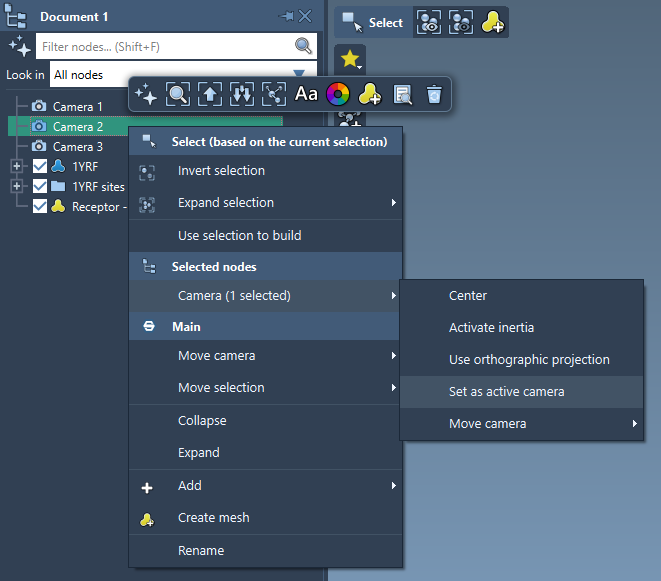Toggle the 1YRF visibility checkbox
661x581 pixels.
tap(40, 167)
